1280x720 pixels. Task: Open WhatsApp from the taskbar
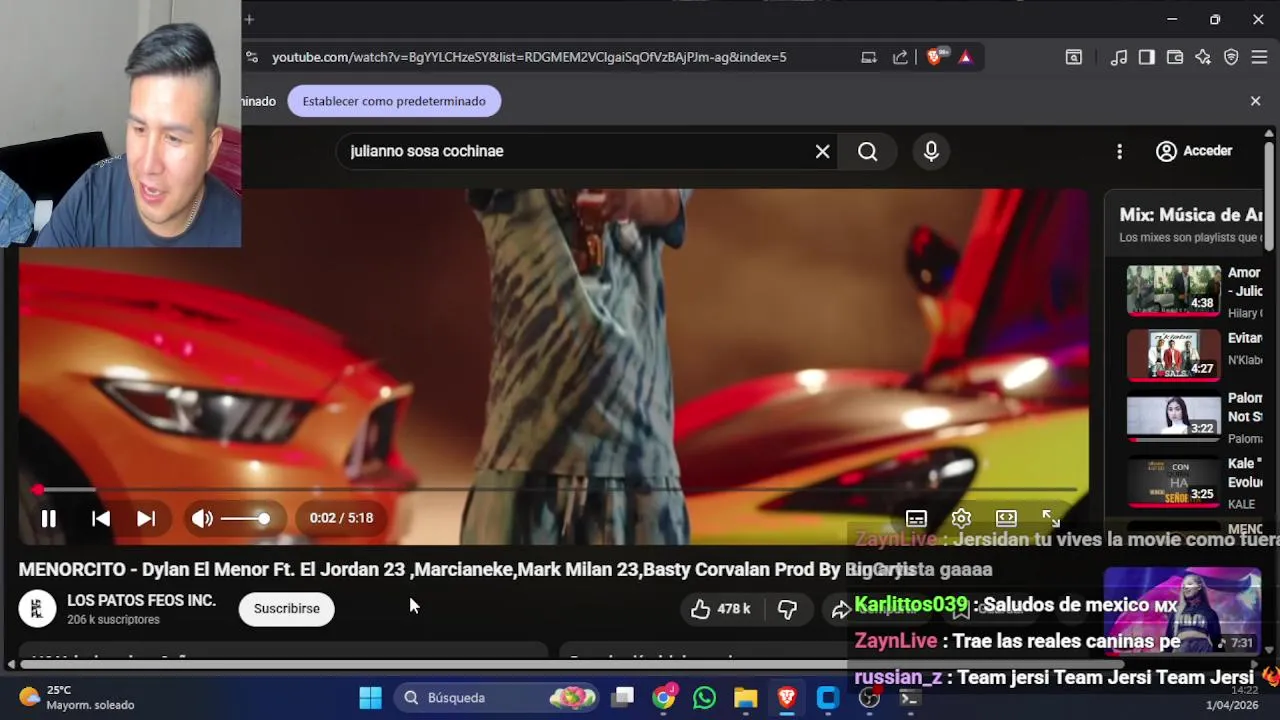pos(705,698)
